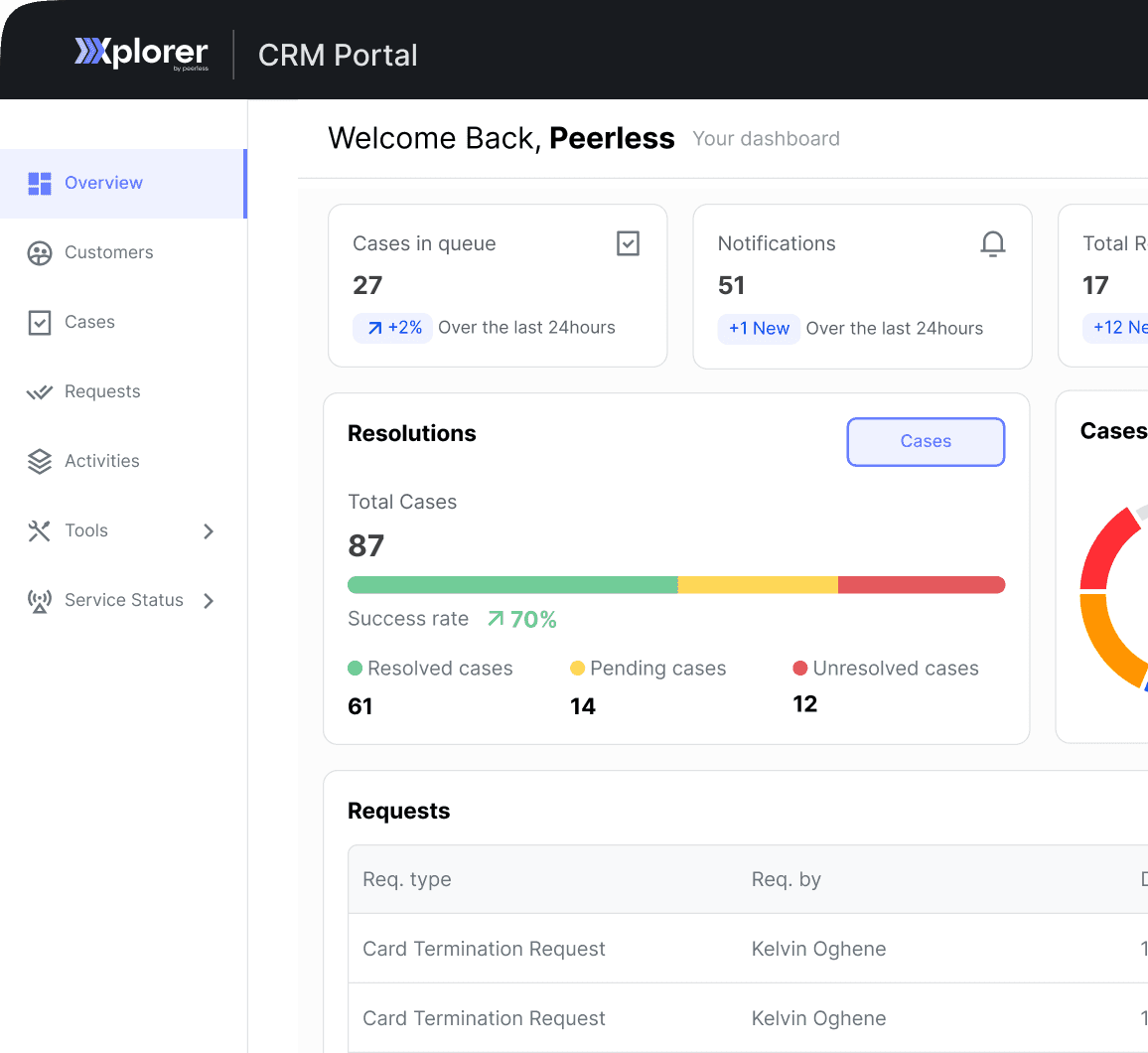Switch to the Overview section
1148x1053 pixels.
tap(103, 183)
